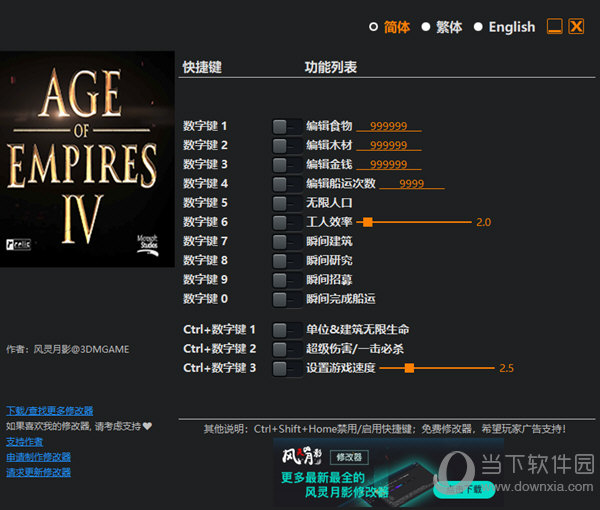
Task: Click the Ctrl+数字键 3 hotkey label
Action: (219, 368)
